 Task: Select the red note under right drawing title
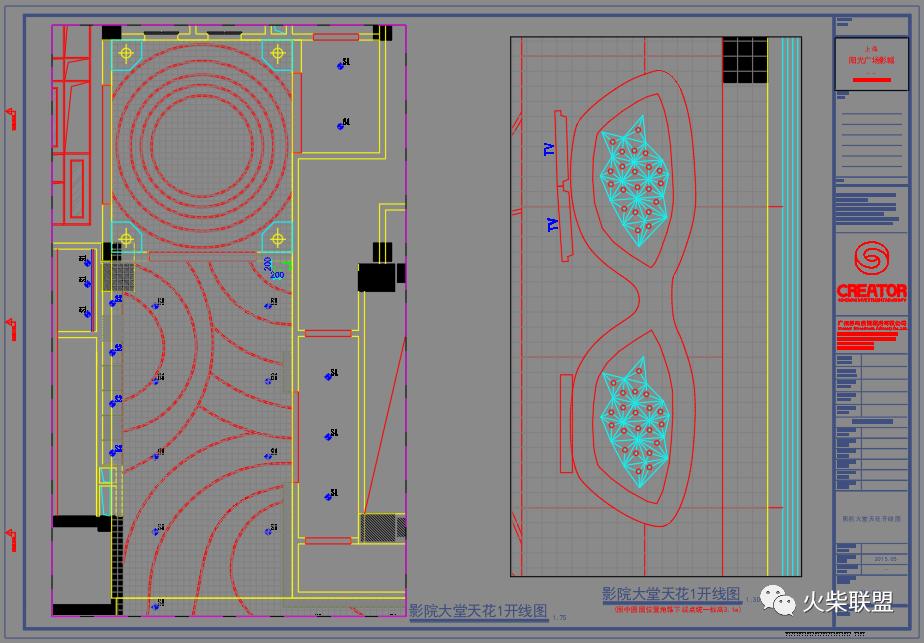[678, 609]
